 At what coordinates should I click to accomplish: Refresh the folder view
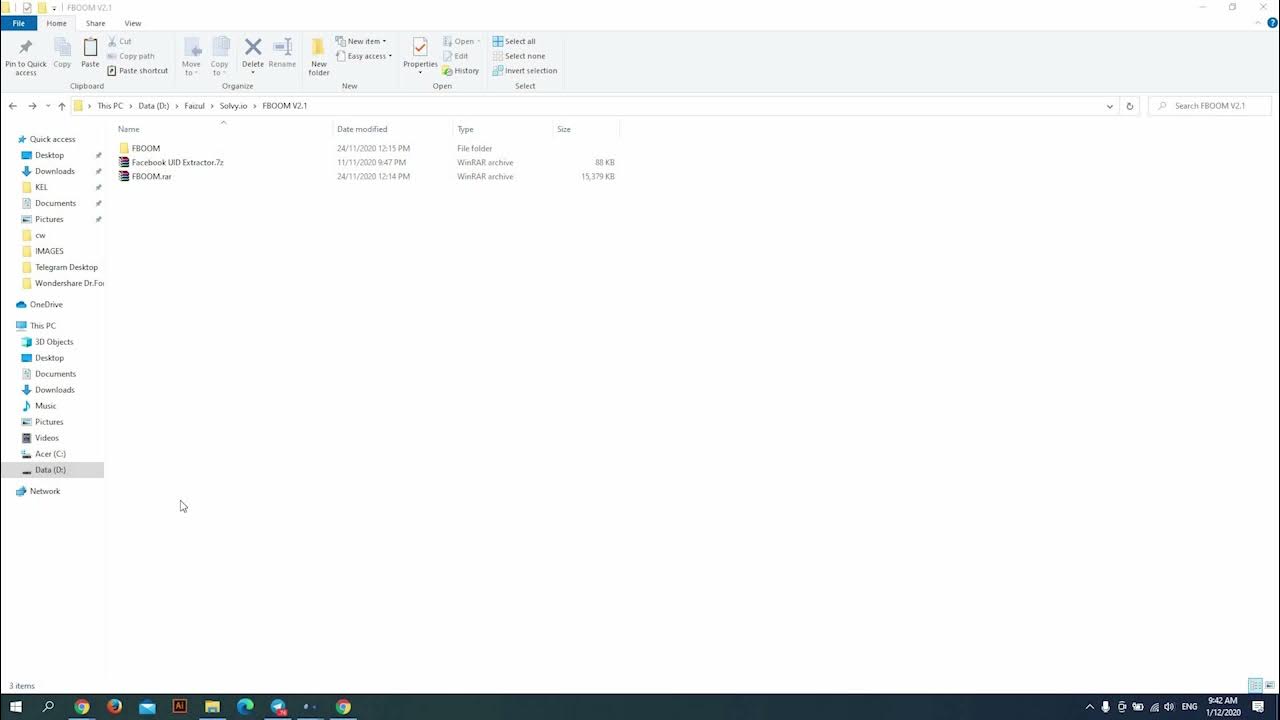pos(1130,106)
